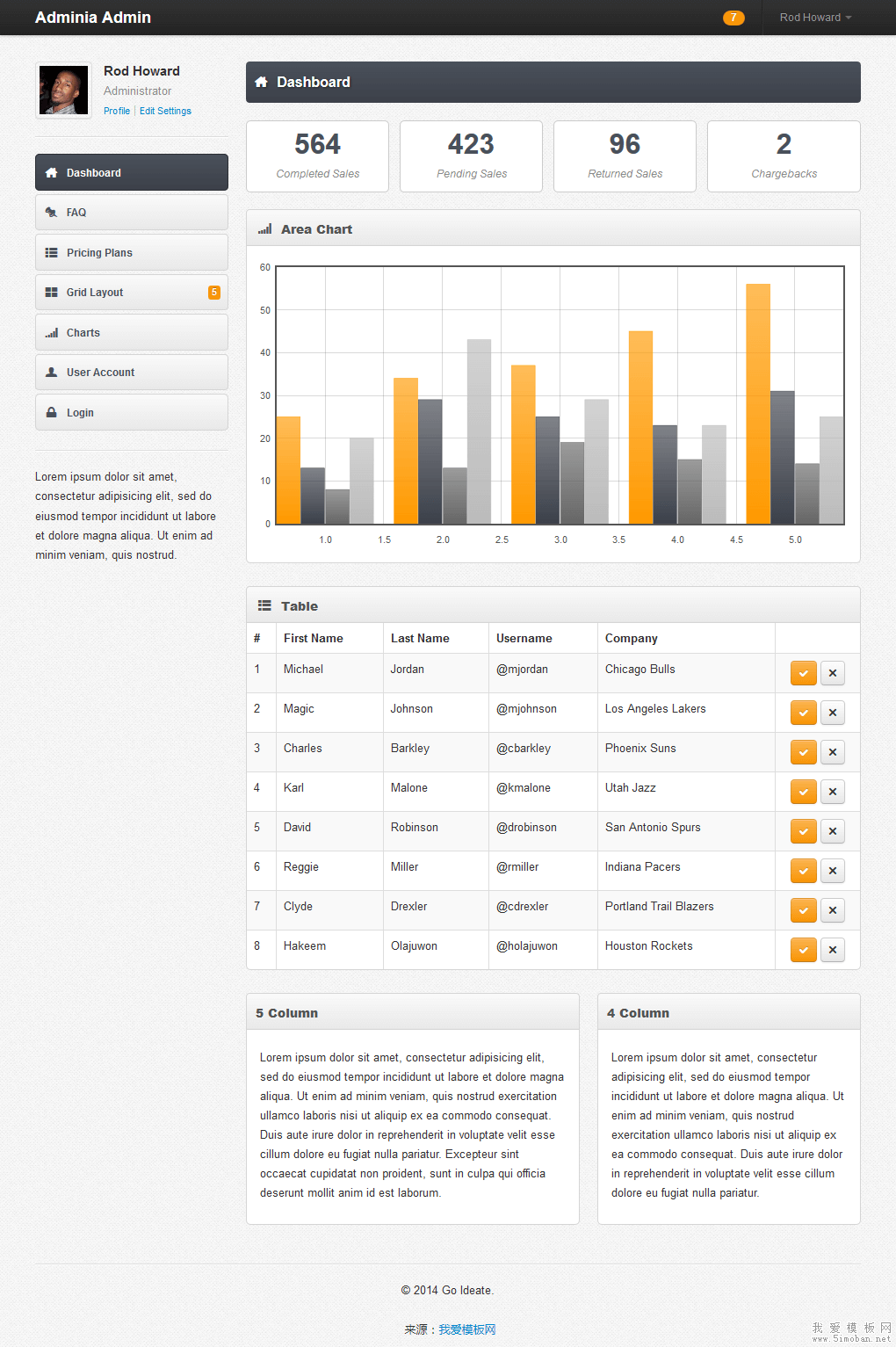Click the Grid Layout badge showing 5

pos(213,293)
